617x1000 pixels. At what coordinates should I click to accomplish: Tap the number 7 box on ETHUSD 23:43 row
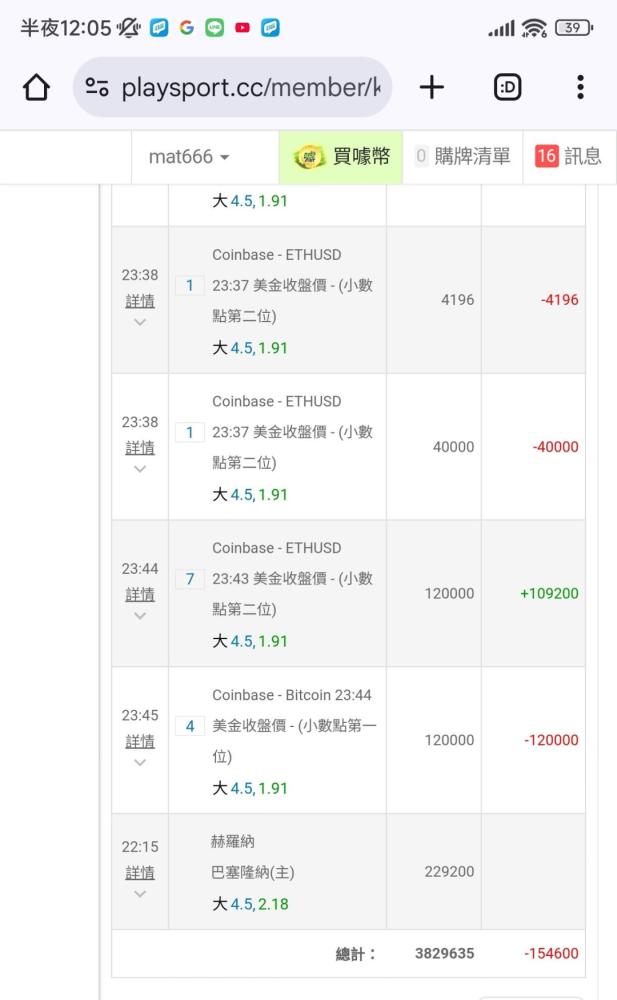click(190, 579)
